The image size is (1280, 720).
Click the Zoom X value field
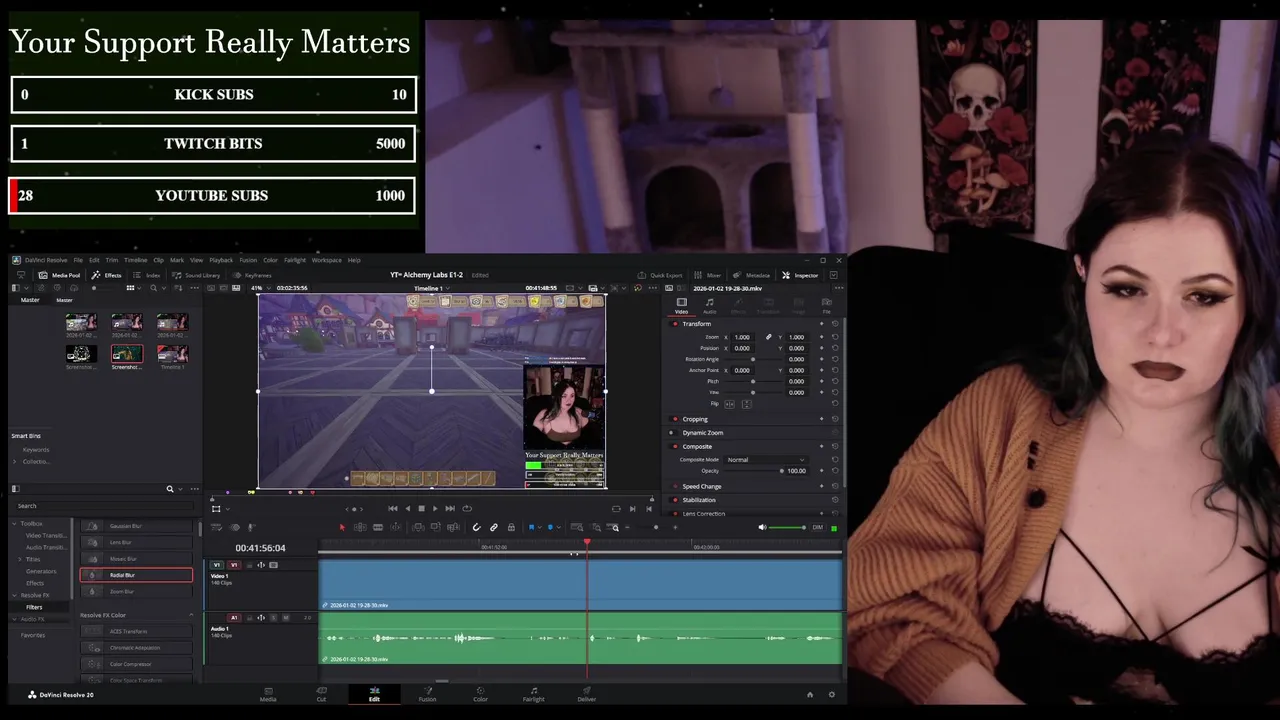point(743,337)
